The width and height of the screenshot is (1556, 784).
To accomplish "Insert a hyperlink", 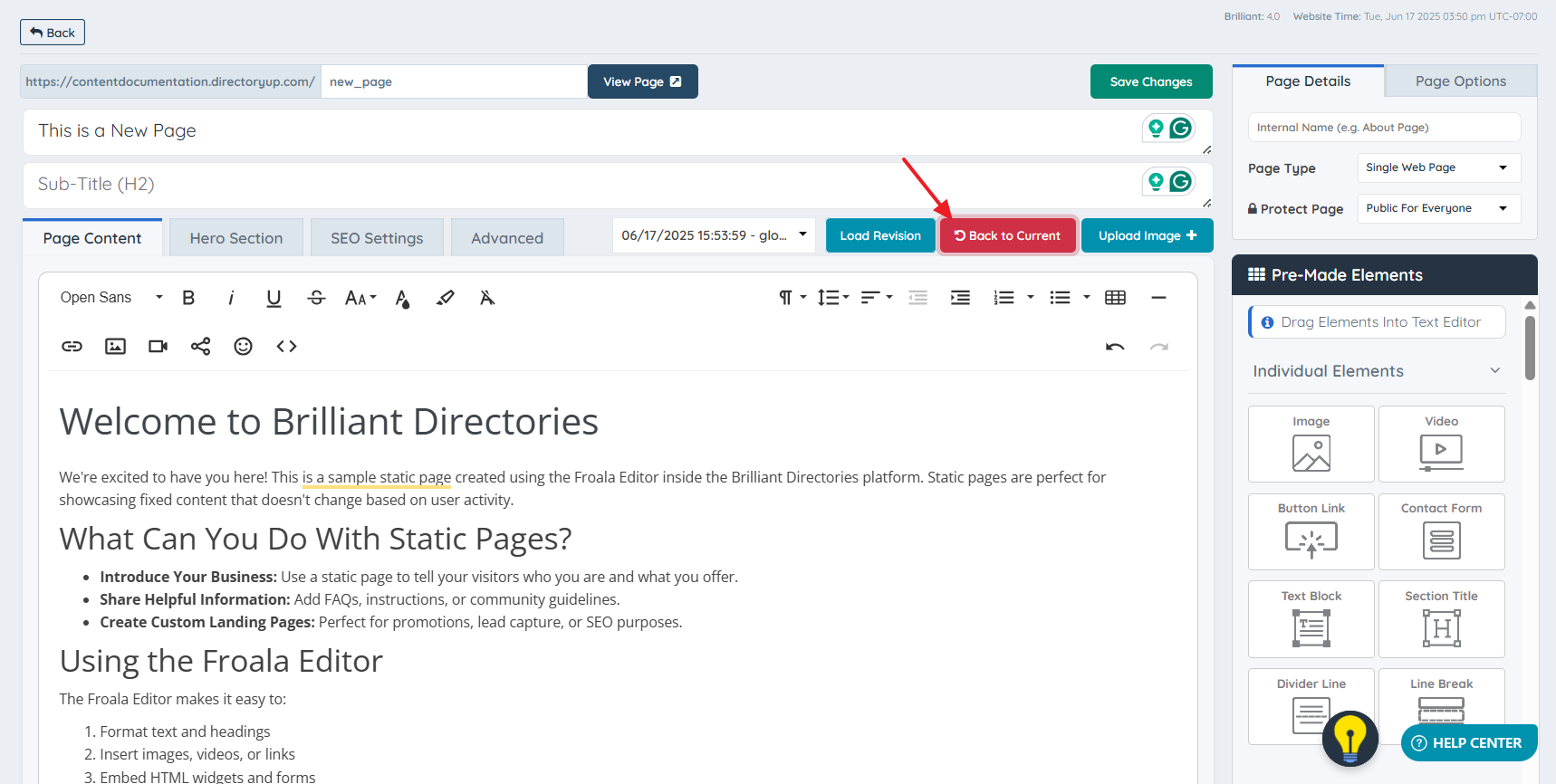I will [72, 347].
